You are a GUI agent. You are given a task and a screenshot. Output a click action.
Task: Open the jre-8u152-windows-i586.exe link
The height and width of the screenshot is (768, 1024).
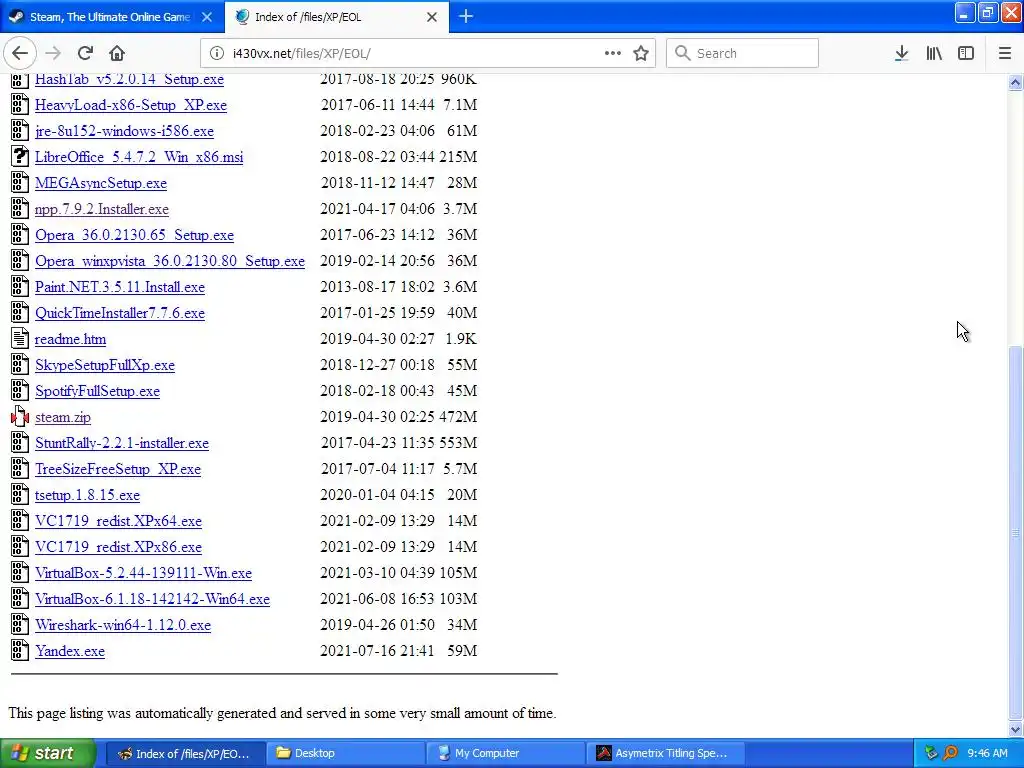point(124,131)
